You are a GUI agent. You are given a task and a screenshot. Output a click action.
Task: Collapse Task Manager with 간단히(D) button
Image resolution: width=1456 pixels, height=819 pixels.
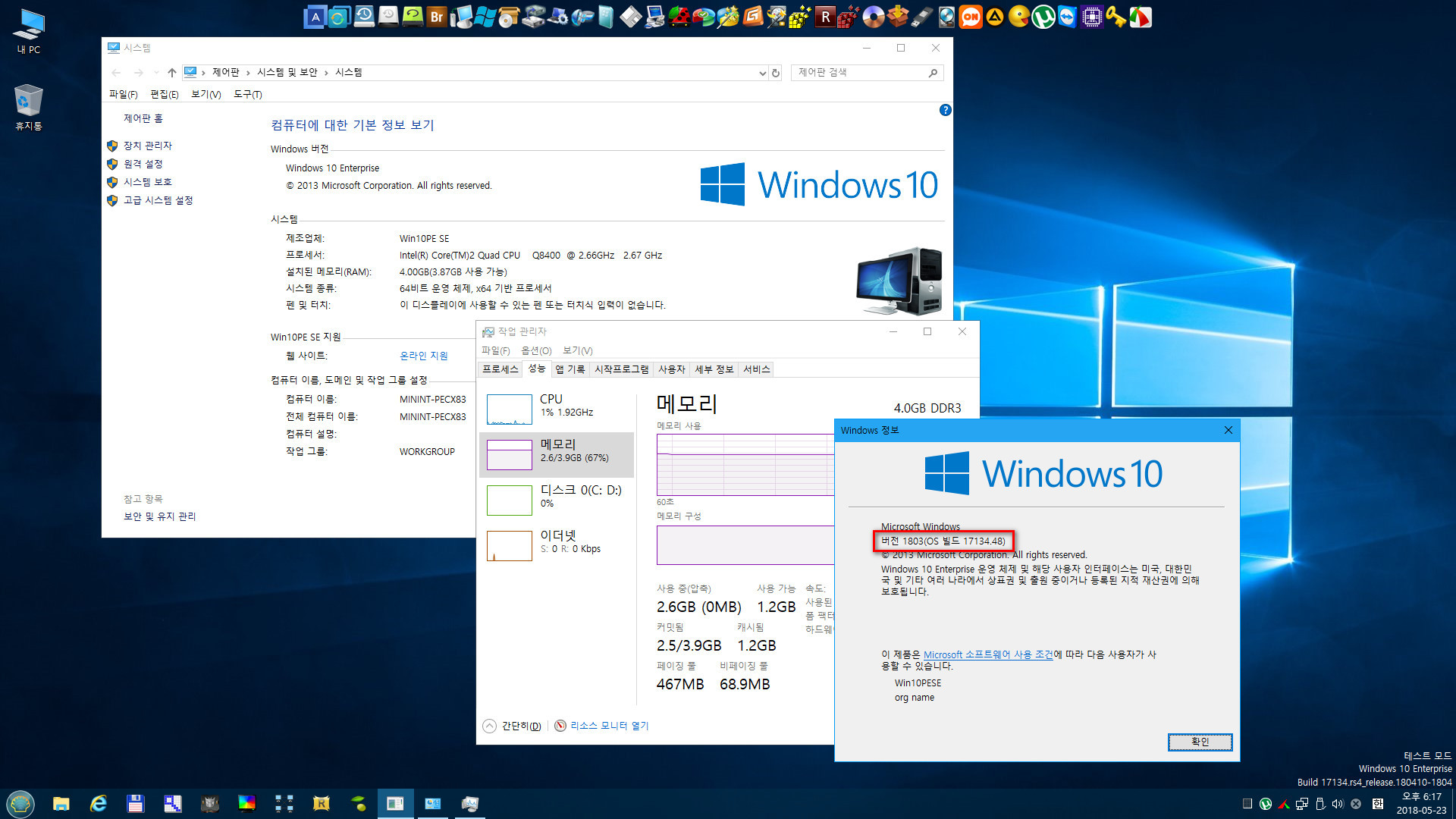coord(513,726)
